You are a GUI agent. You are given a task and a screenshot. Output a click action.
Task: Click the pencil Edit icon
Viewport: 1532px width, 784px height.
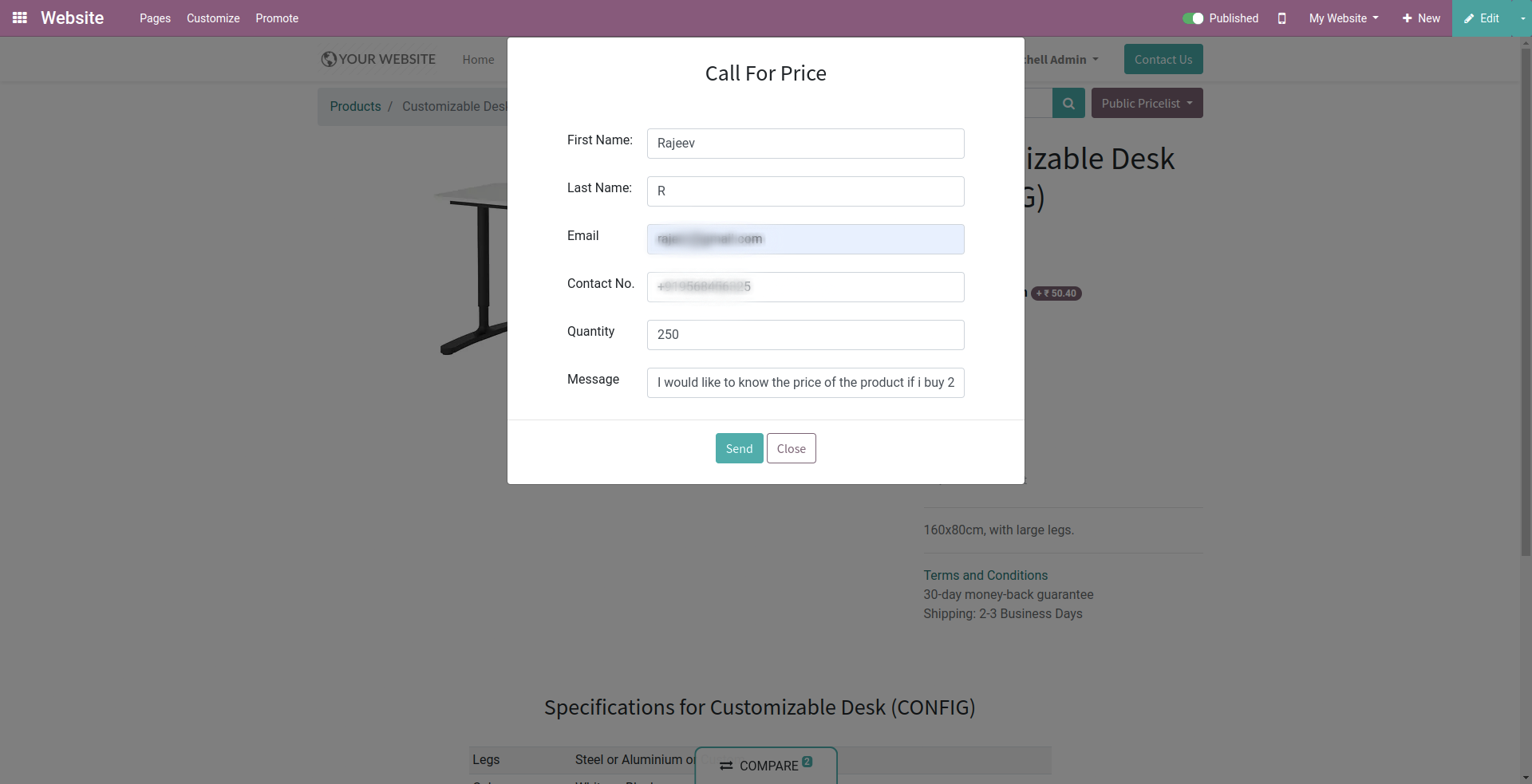coord(1469,18)
